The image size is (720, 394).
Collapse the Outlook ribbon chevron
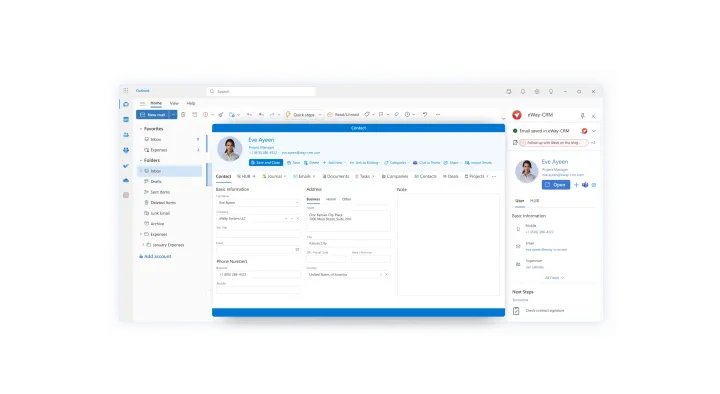tap(503, 118)
